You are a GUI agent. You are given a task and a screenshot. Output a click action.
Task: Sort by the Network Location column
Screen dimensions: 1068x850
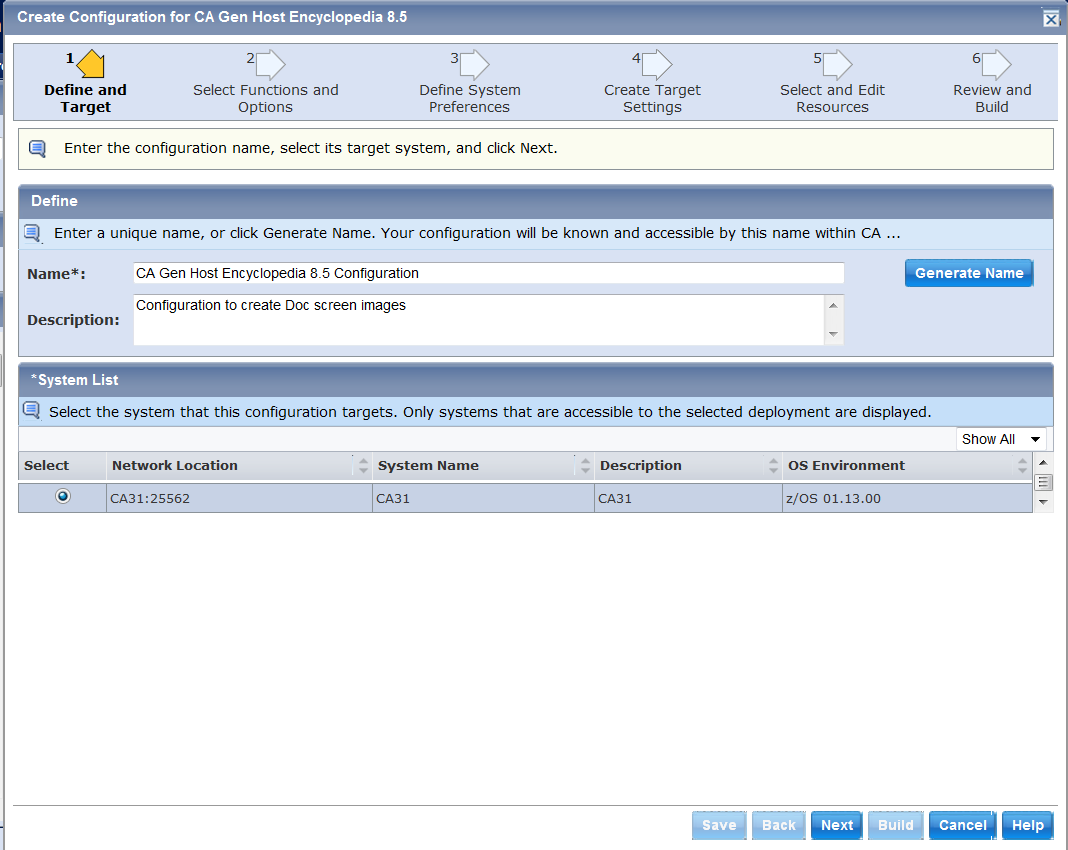pyautogui.click(x=362, y=466)
